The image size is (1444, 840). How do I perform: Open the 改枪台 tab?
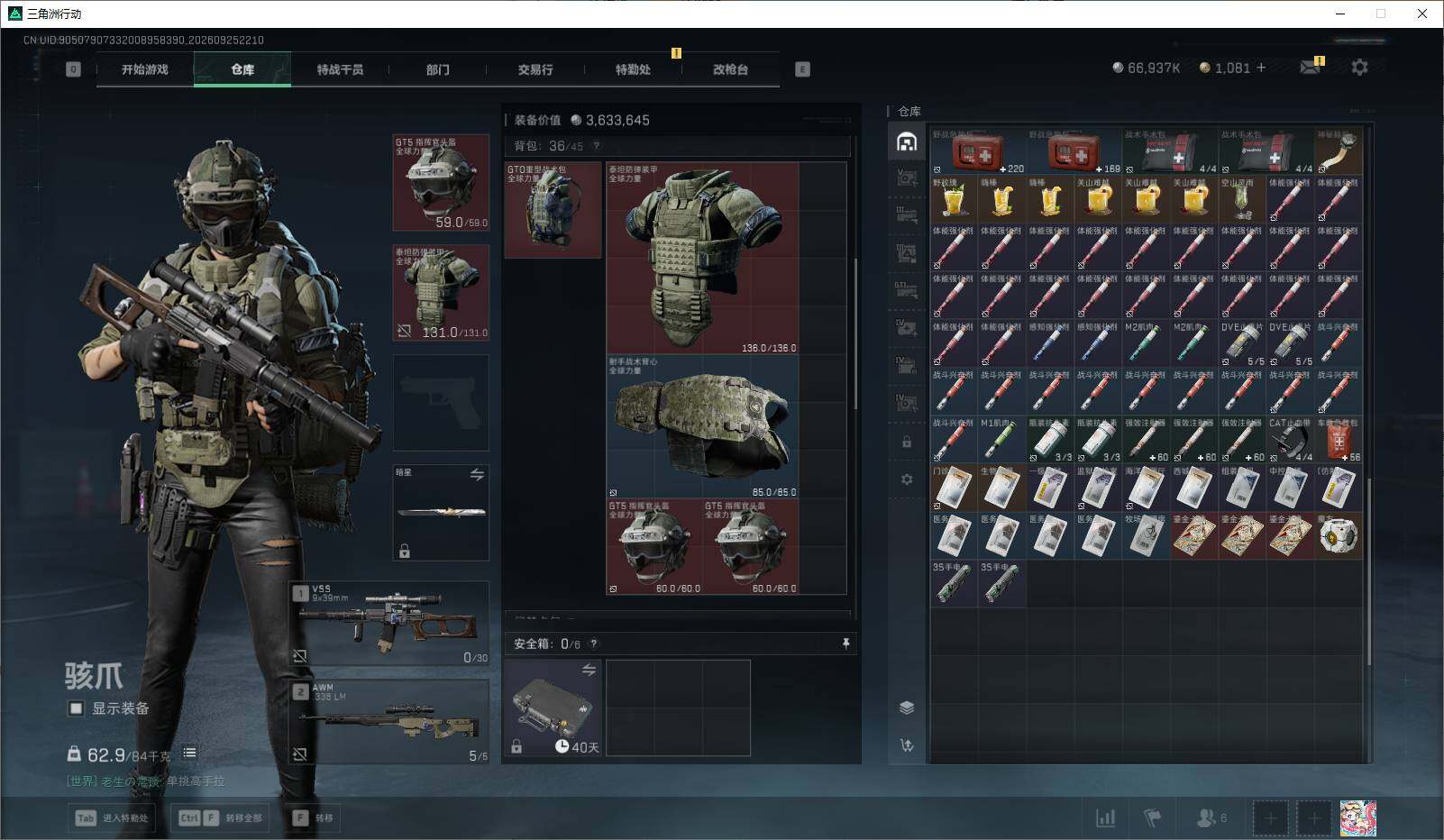point(730,69)
